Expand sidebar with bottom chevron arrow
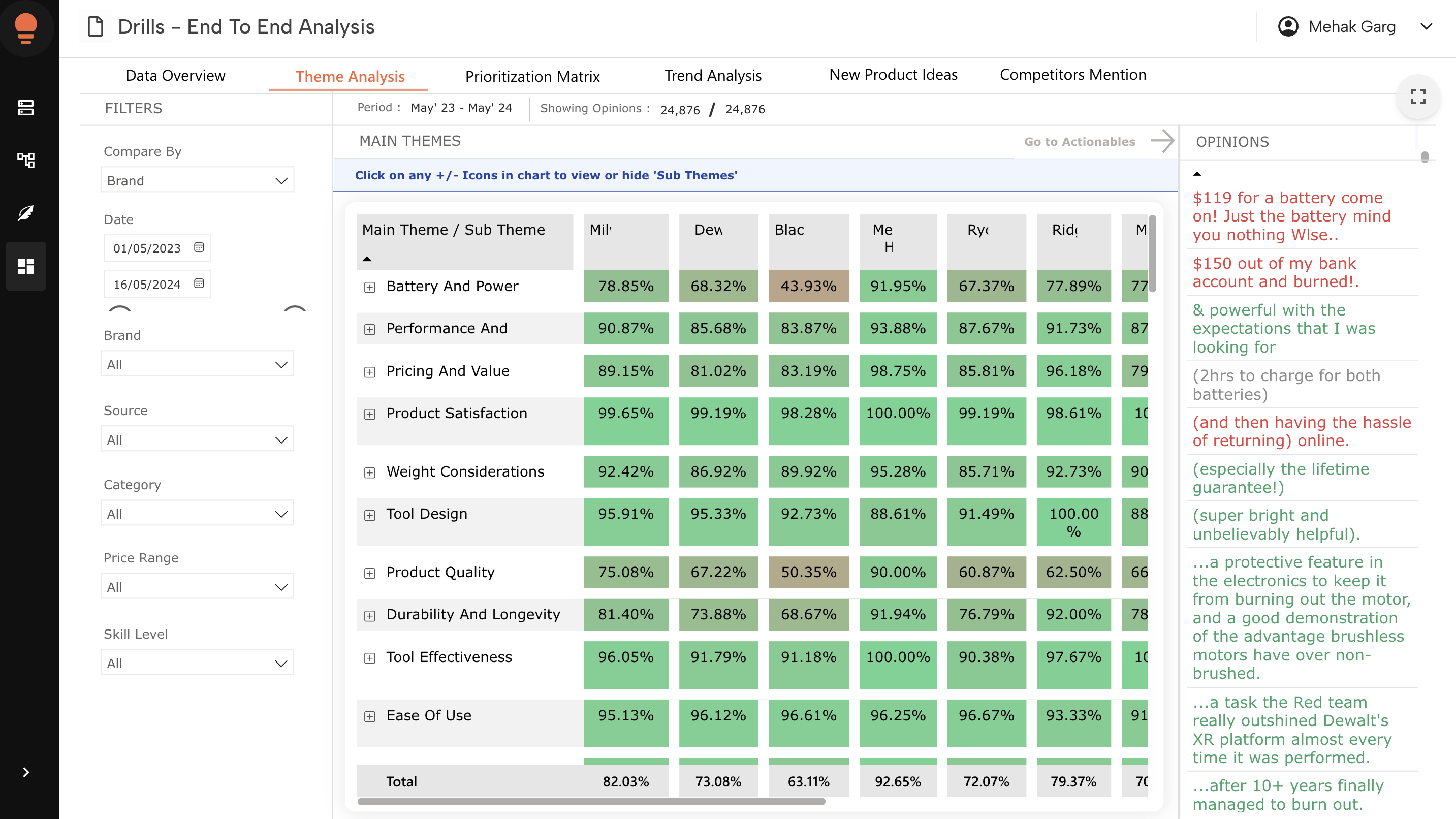The height and width of the screenshot is (819, 1456). coord(25,772)
